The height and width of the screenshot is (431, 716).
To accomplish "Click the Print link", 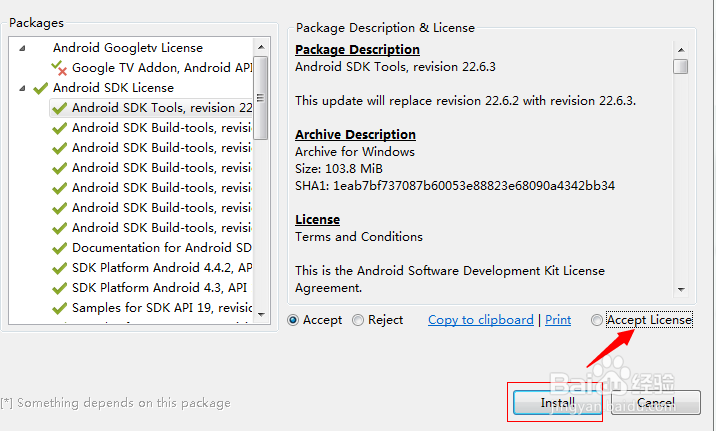I will coord(558,320).
